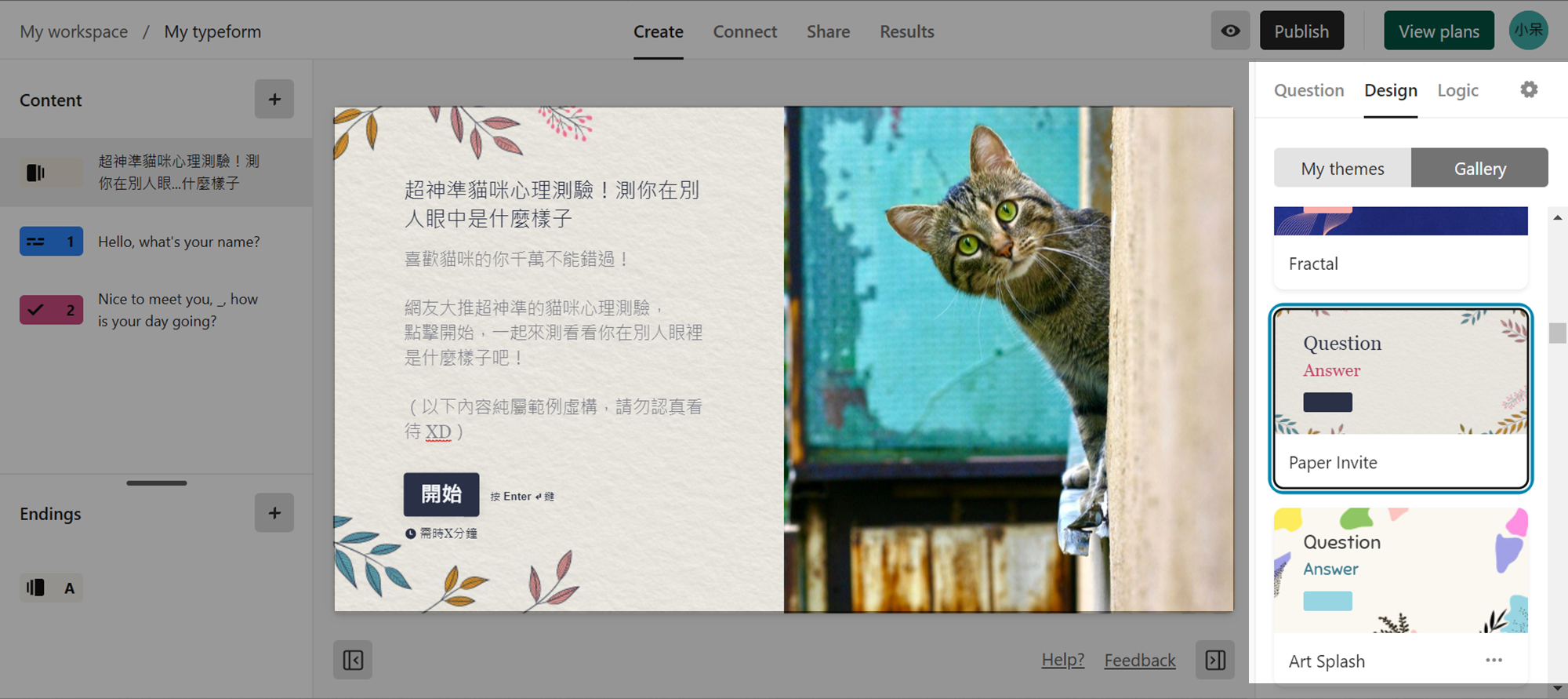Open the Feedback link
Screen dimensions: 1568x699
pos(1140,661)
